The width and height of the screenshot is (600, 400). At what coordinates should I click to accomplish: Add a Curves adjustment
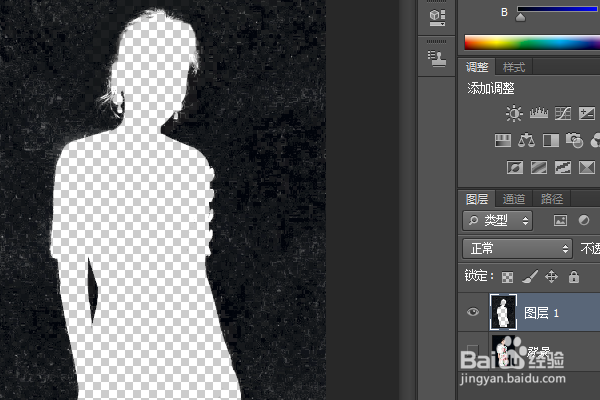point(563,113)
